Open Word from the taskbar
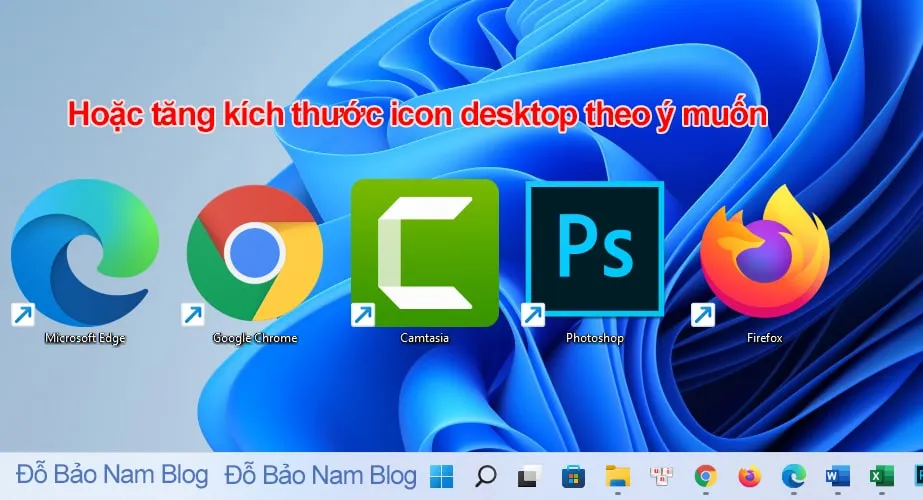923x500 pixels. point(838,476)
